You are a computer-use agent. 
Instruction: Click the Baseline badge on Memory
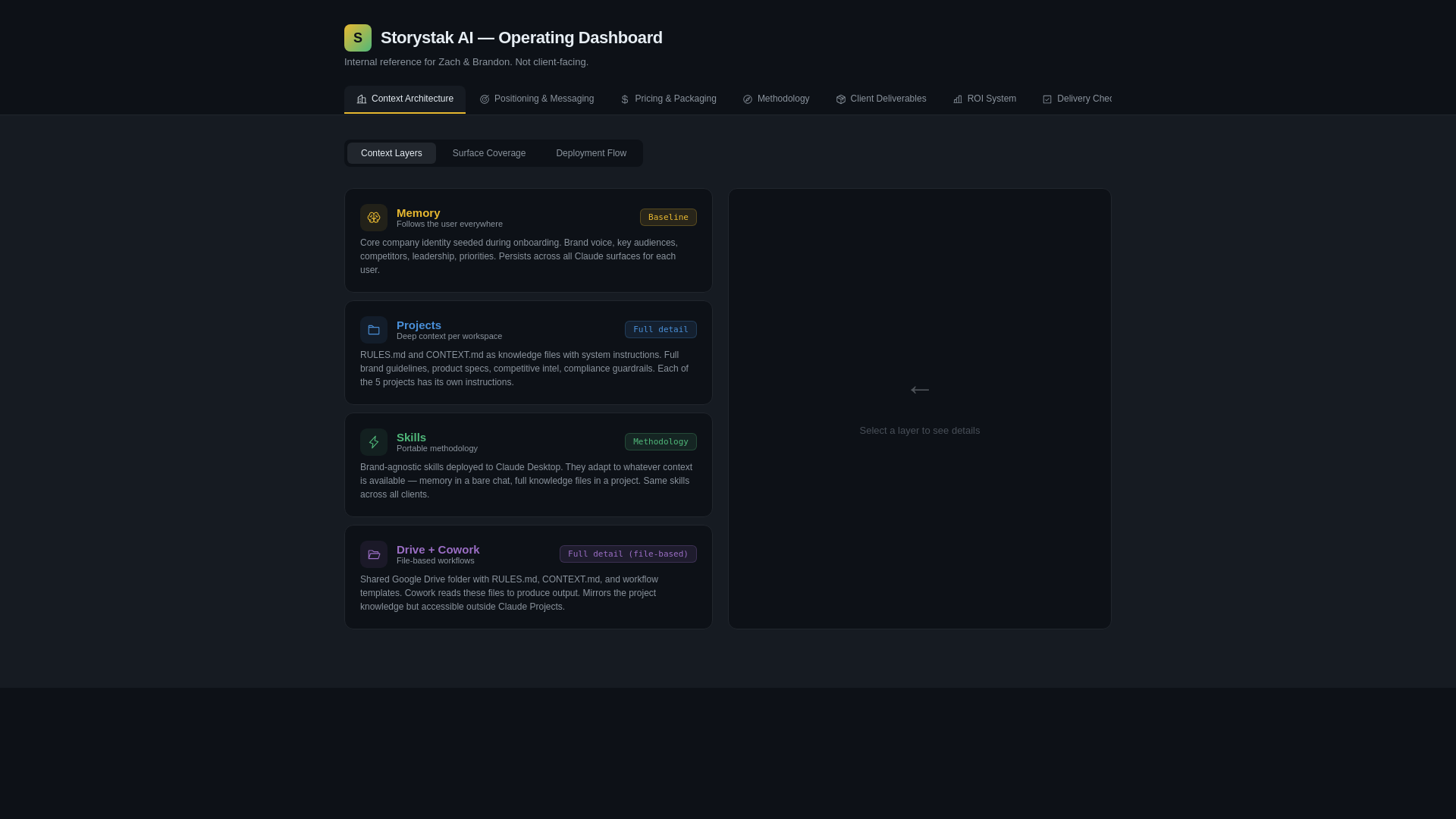[668, 218]
